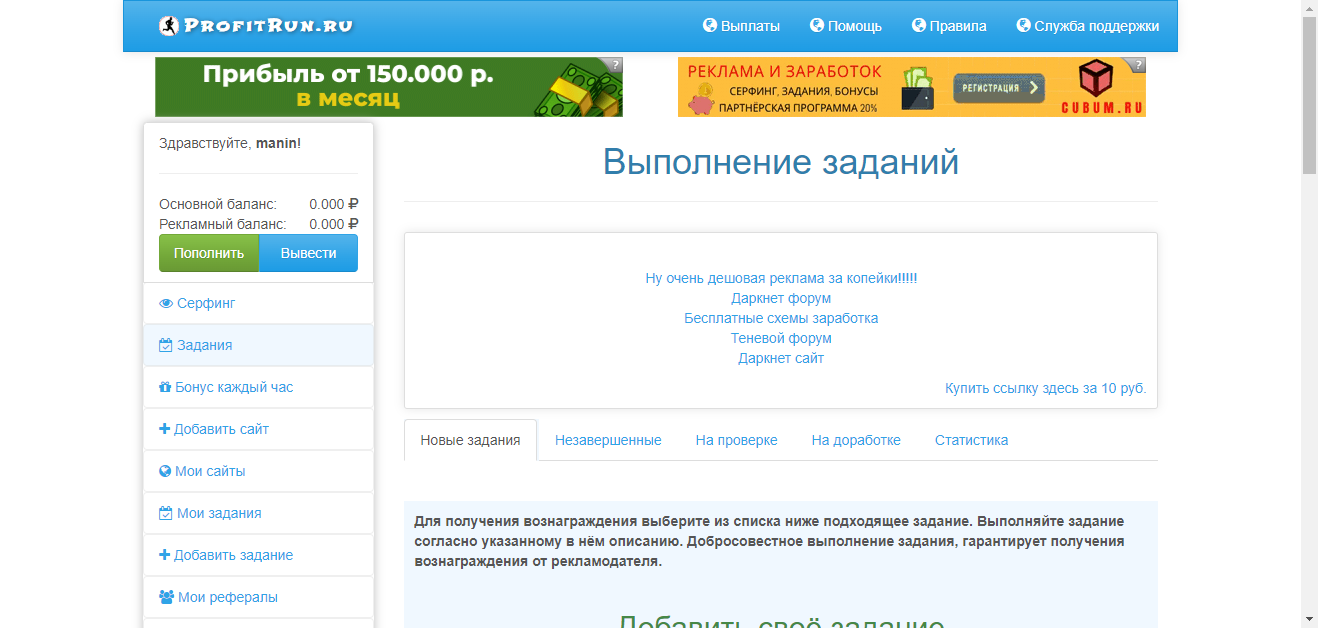The height and width of the screenshot is (628, 1318).
Task: Click the green Пополнить button
Action: point(209,253)
